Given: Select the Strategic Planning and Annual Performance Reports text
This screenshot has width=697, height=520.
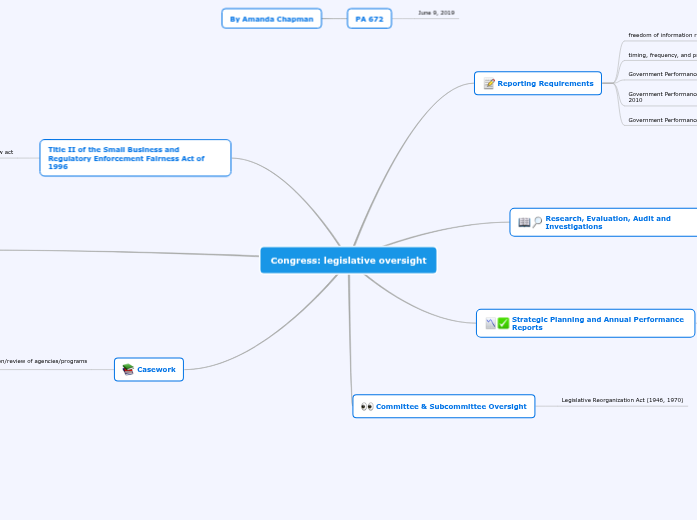Looking at the screenshot, I should click(x=598, y=323).
